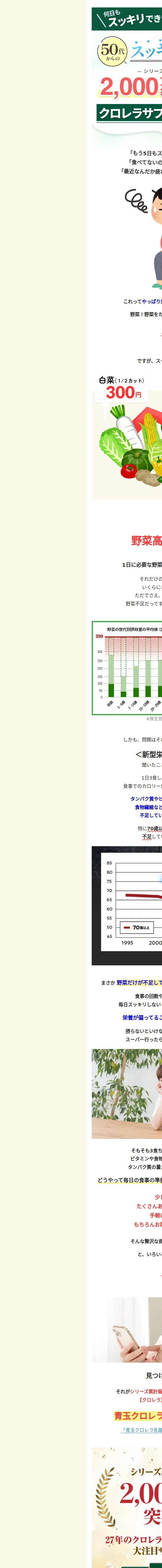Click the line 1日に必要な野菜
The width and height of the screenshot is (162, 1568).
point(142,565)
